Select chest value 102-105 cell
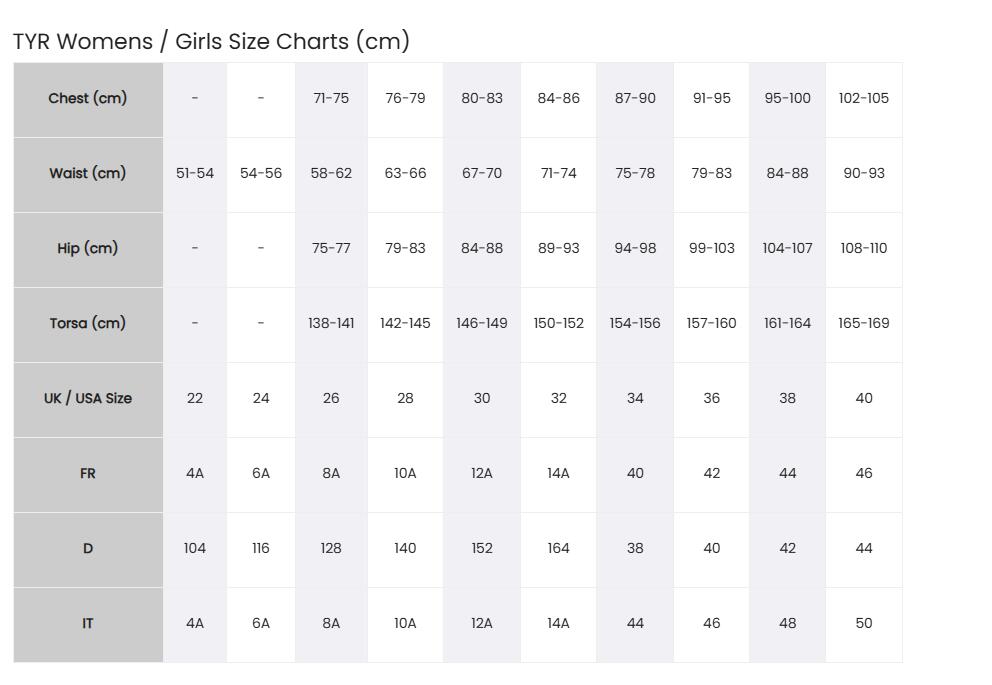Viewport: 992px width, 685px height. pos(864,99)
